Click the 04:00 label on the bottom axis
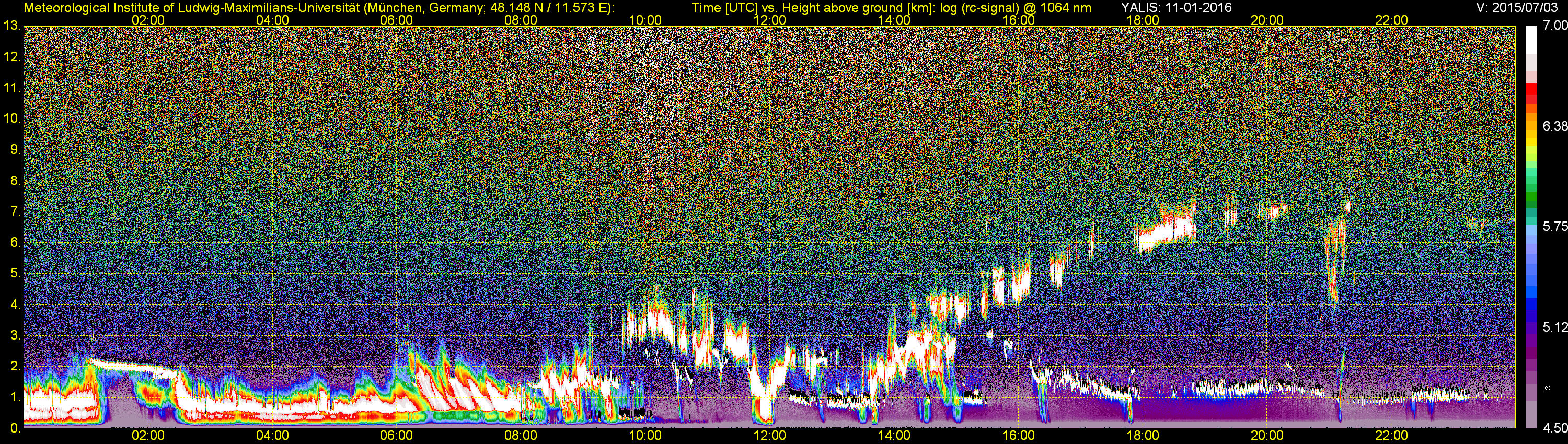 272,436
